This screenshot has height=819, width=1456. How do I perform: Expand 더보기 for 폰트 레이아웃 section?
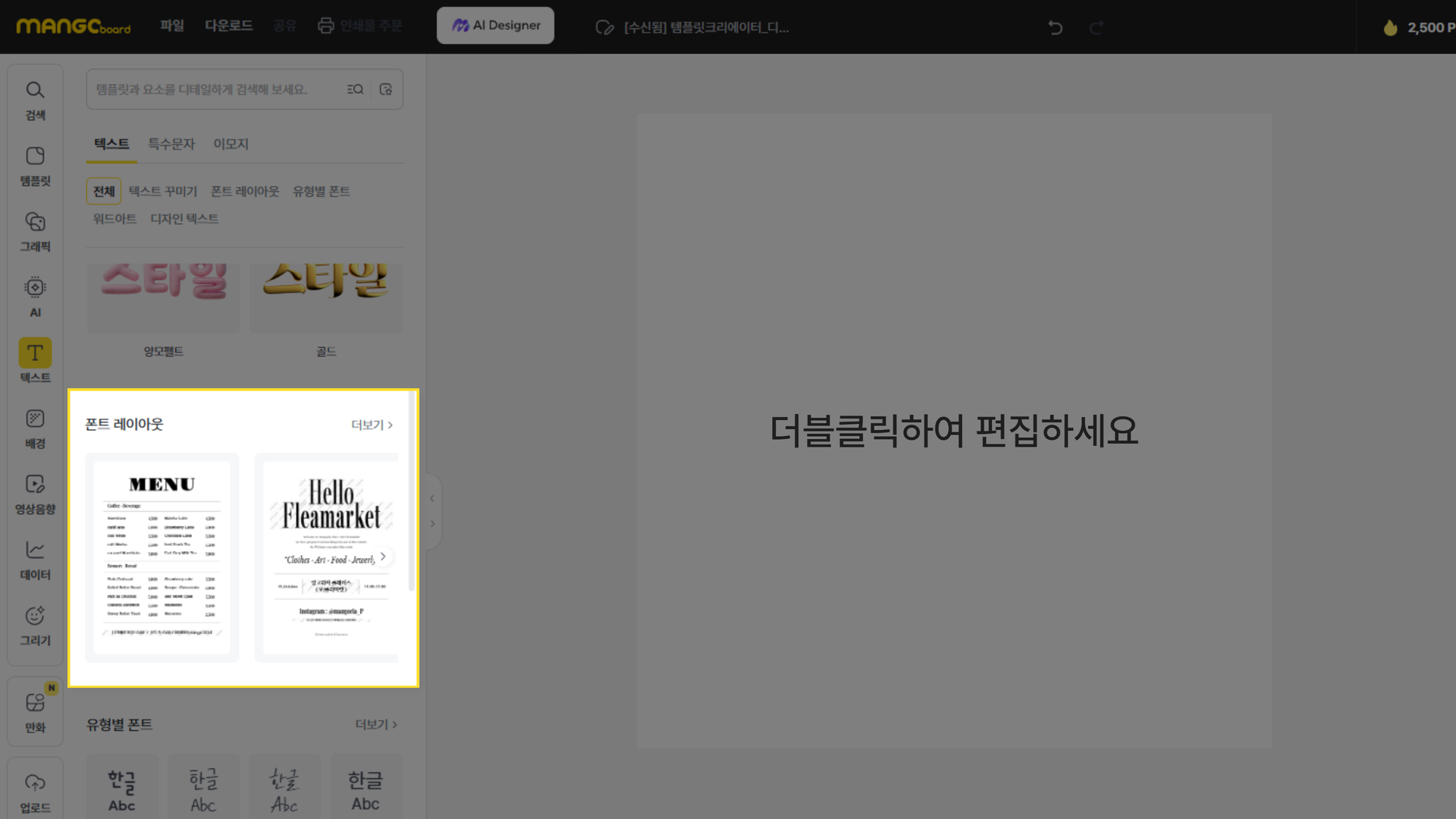tap(372, 425)
